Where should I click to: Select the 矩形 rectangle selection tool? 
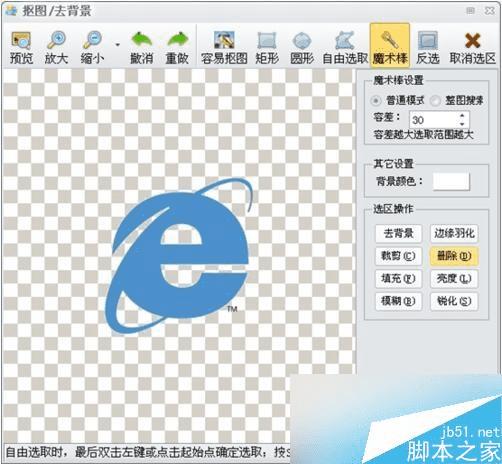click(267, 47)
